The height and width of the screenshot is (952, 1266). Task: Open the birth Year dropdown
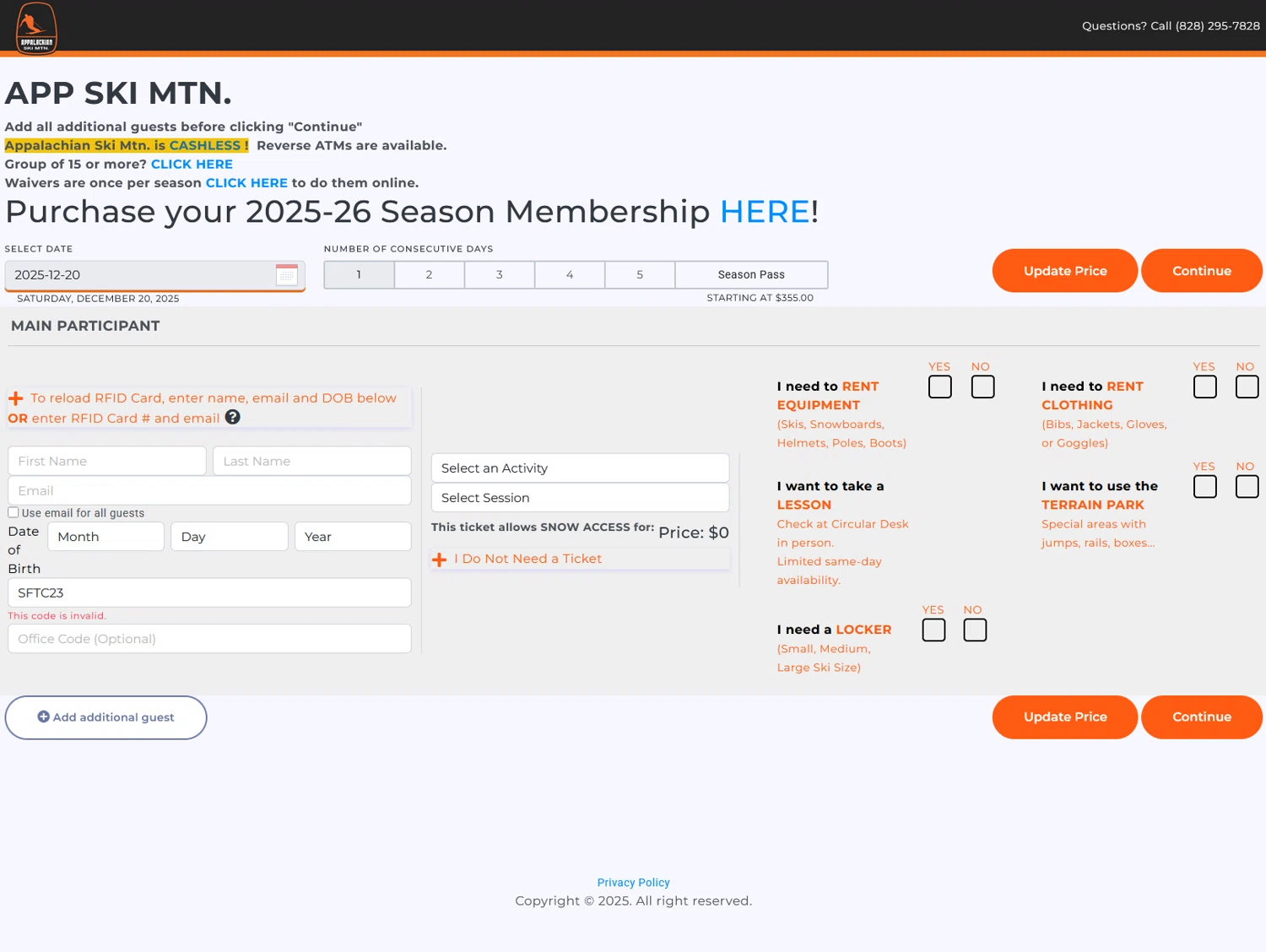(353, 536)
